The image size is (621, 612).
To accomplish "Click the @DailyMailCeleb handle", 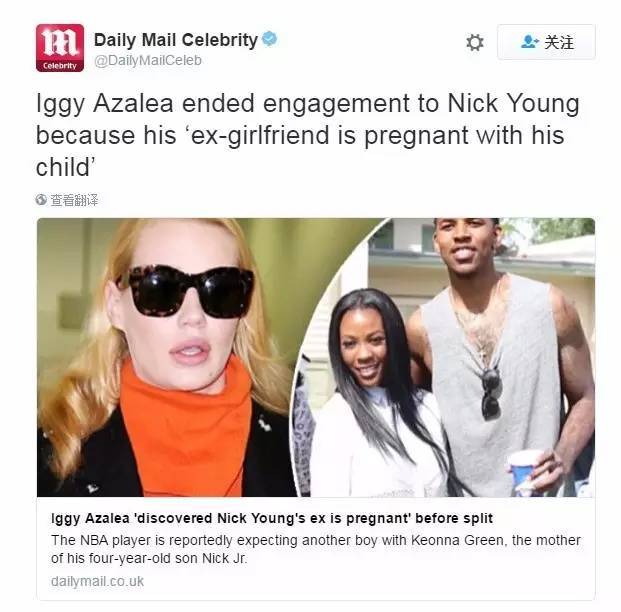I will tap(148, 61).
